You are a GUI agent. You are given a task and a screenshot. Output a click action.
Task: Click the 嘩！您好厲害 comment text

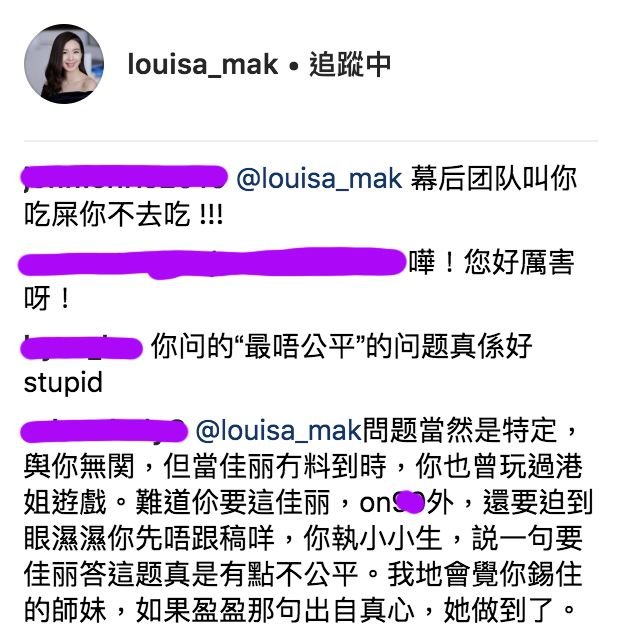coord(491,263)
